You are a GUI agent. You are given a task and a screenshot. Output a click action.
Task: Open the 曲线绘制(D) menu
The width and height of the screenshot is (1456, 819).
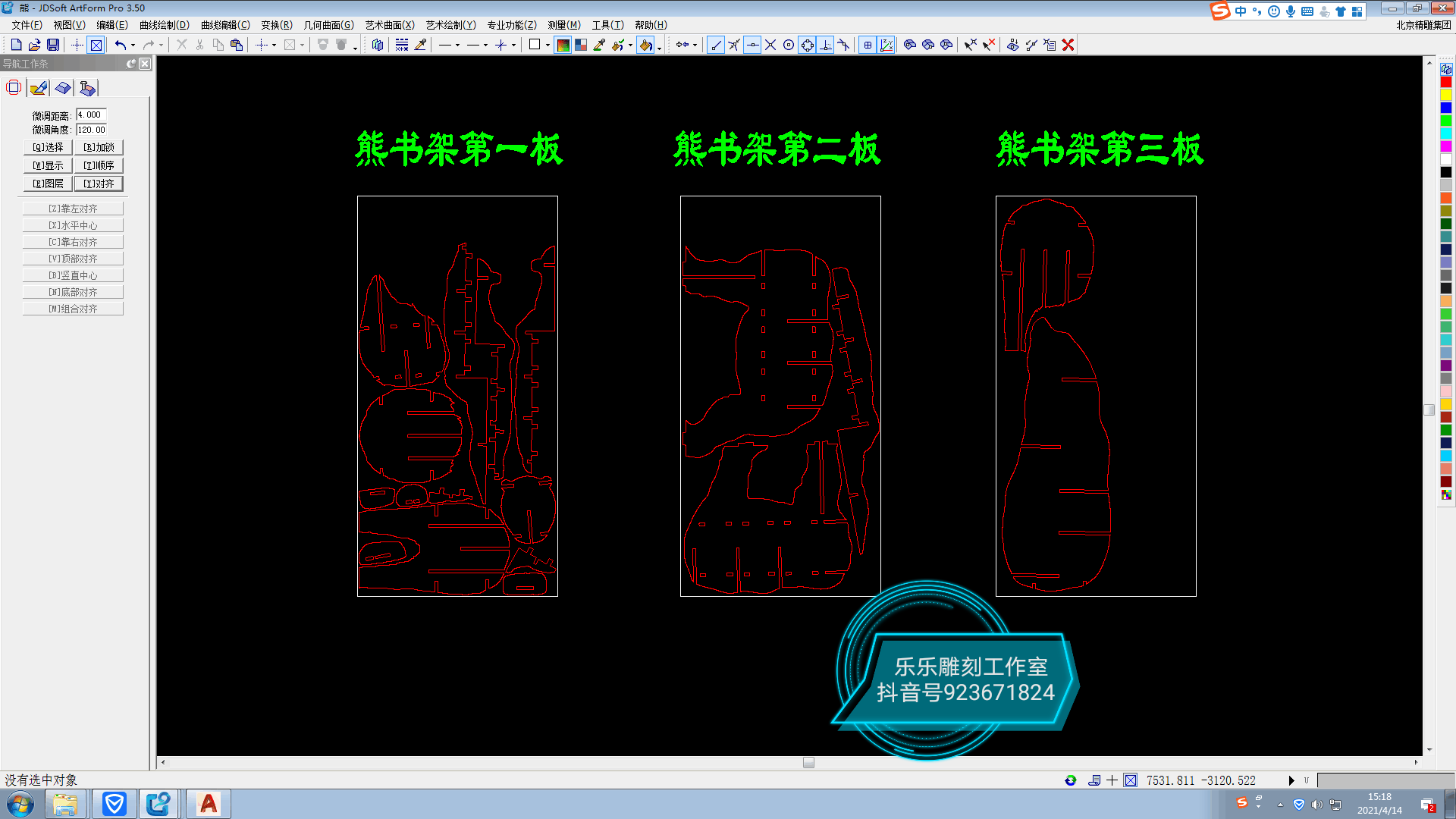[x=164, y=25]
